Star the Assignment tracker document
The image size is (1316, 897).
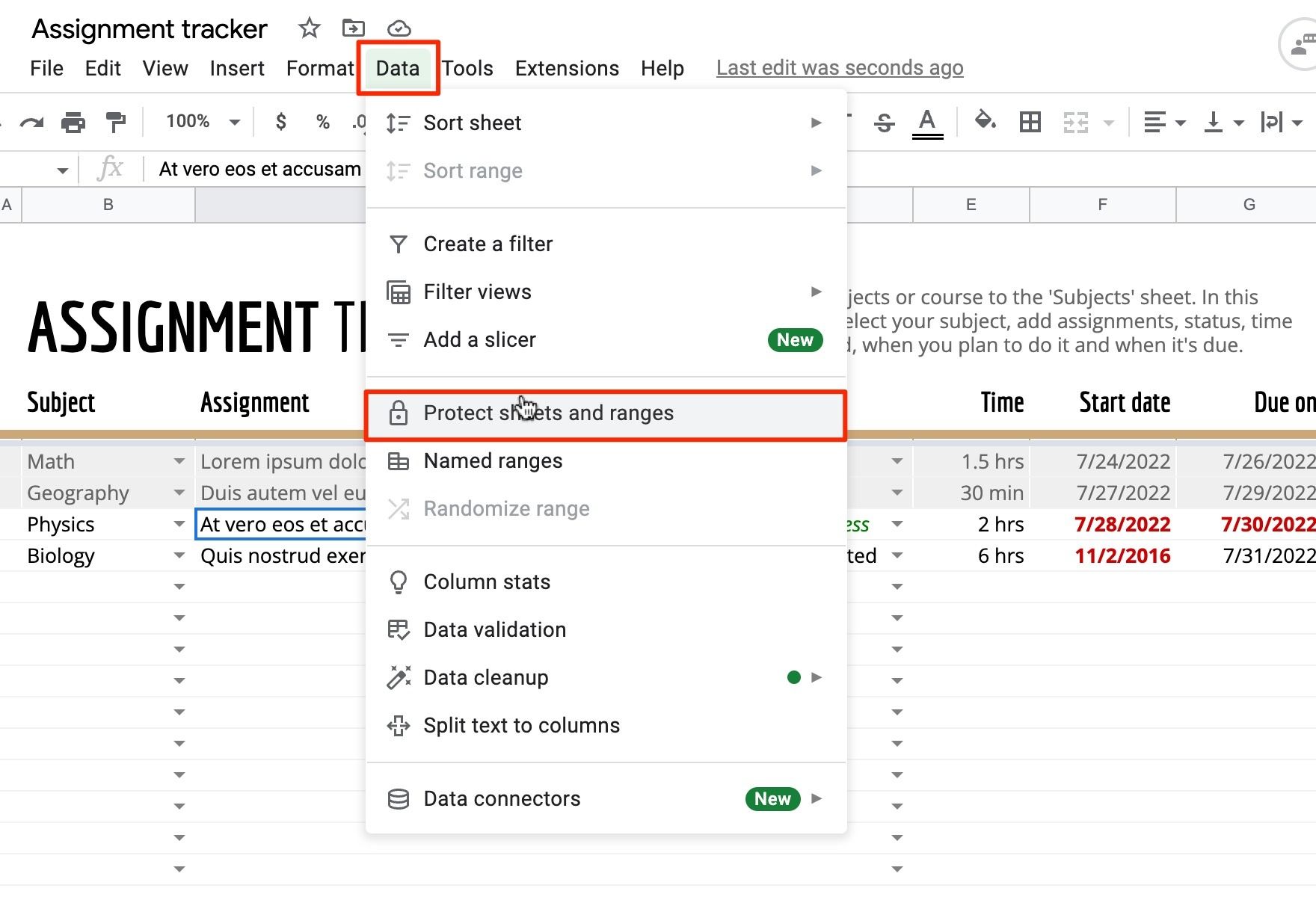(x=309, y=28)
